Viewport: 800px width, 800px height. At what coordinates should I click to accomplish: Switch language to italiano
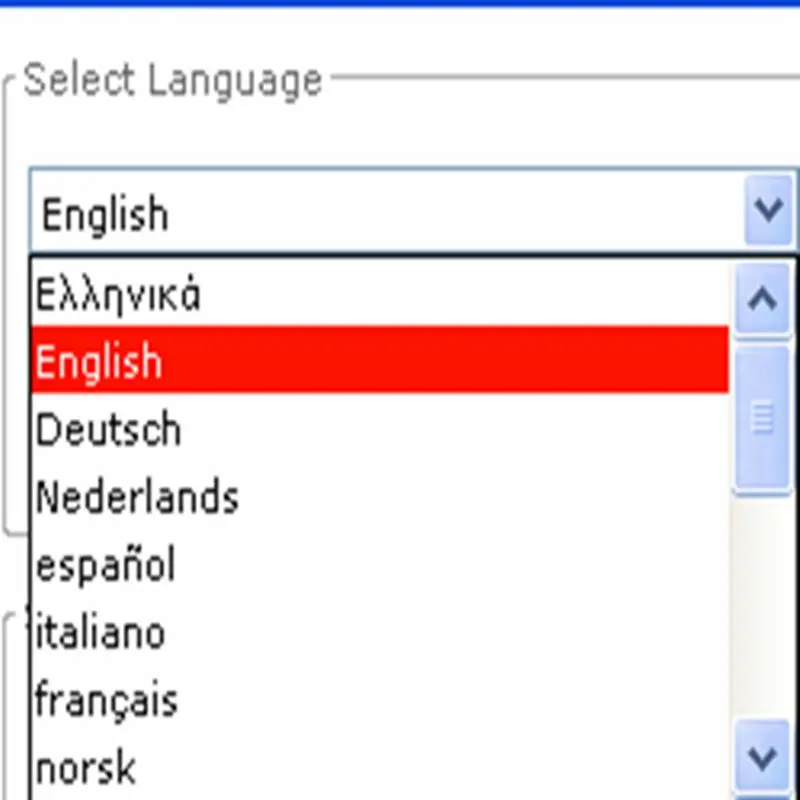100,632
